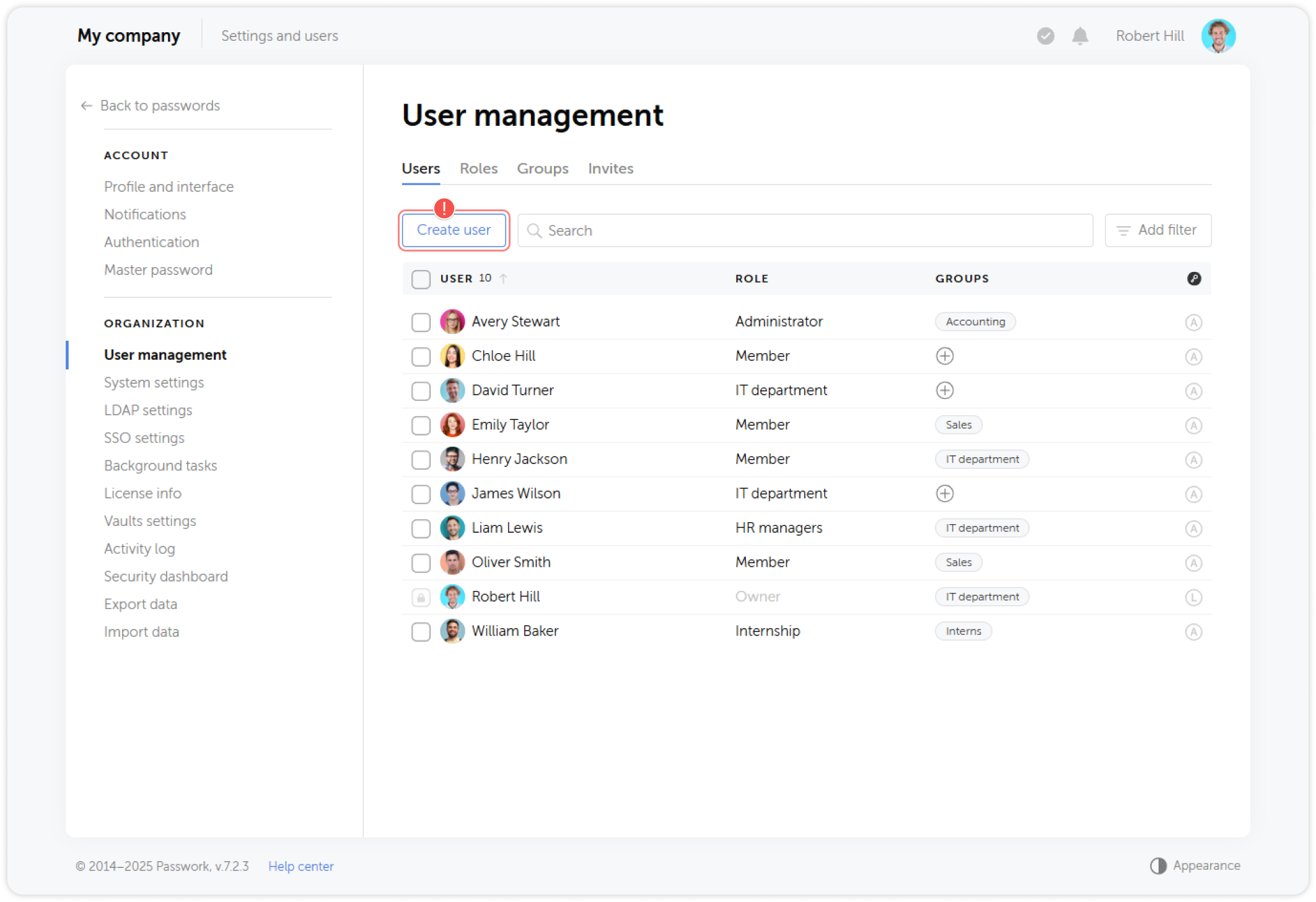
Task: Toggle the USER column sort arrow
Action: click(x=503, y=279)
